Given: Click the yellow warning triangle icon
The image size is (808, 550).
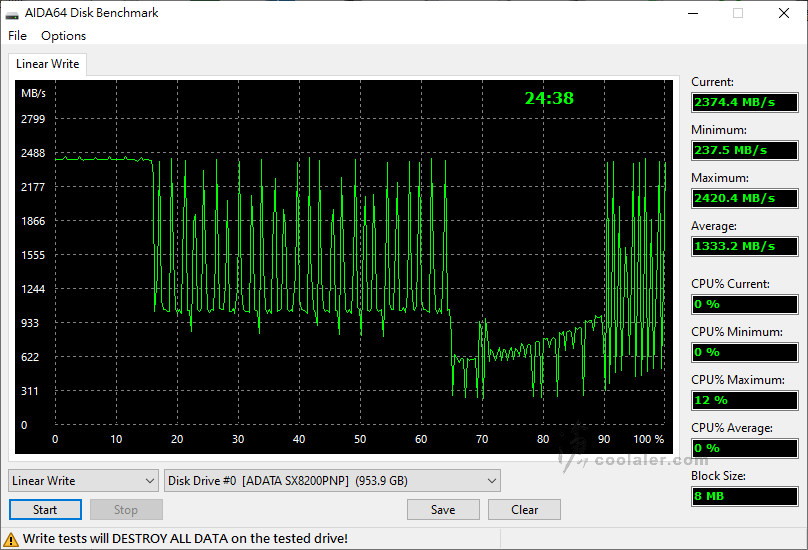Looking at the screenshot, I should click(11, 538).
